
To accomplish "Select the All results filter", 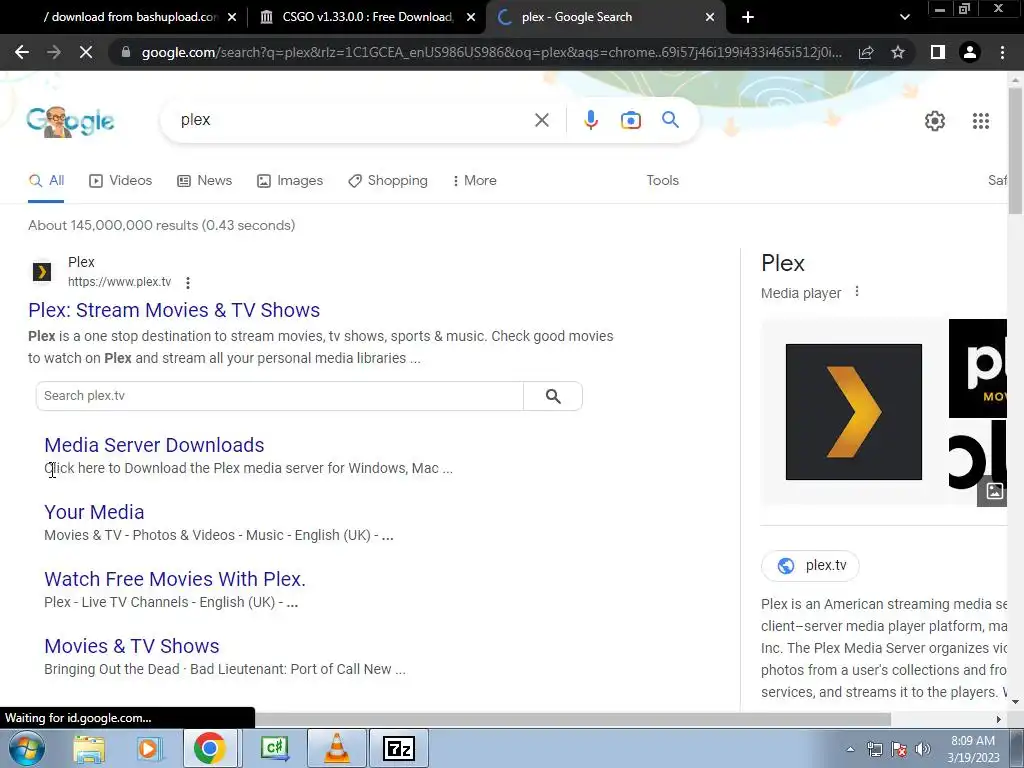I will 46,181.
